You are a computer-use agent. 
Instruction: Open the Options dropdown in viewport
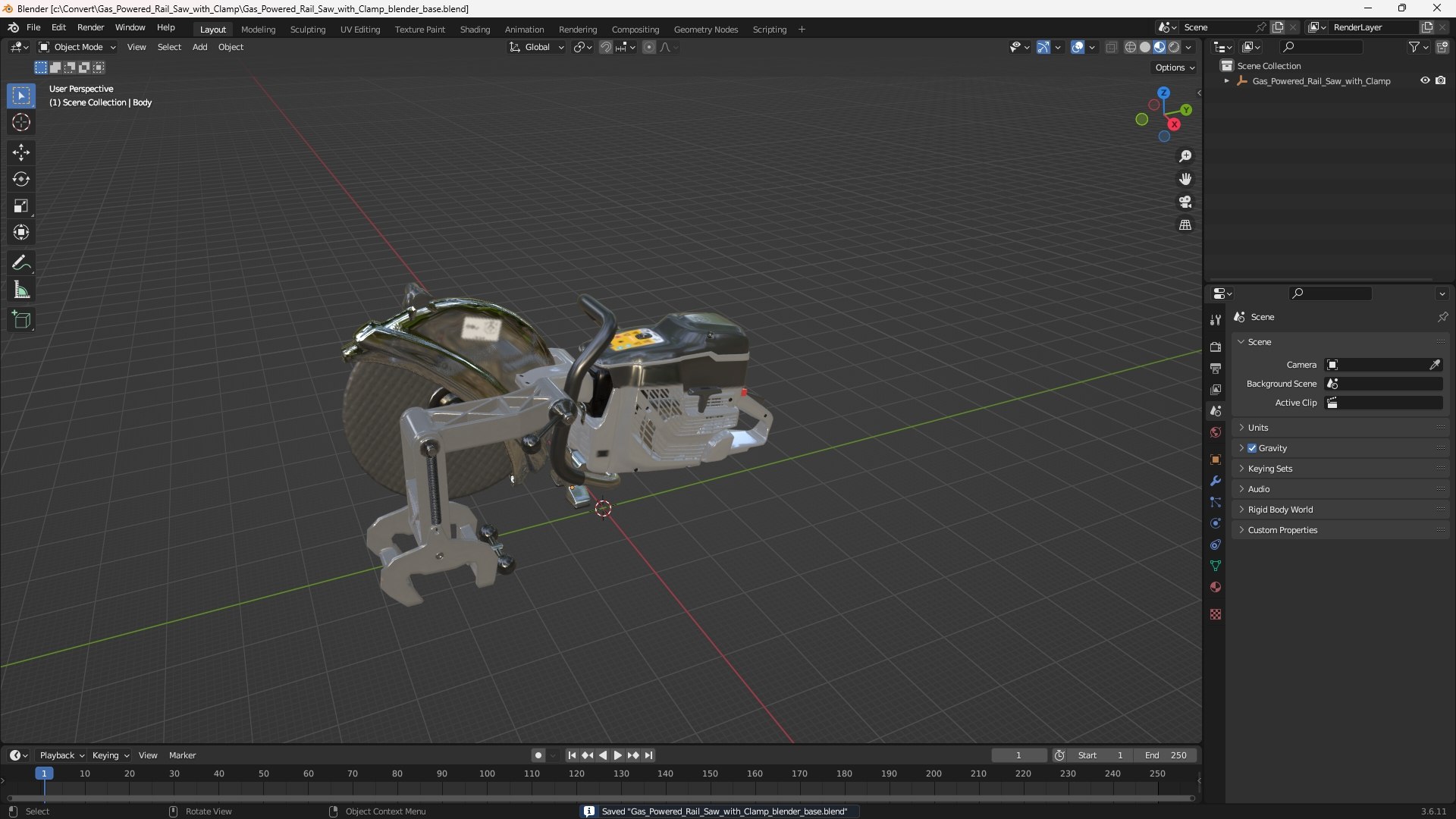coord(1174,67)
